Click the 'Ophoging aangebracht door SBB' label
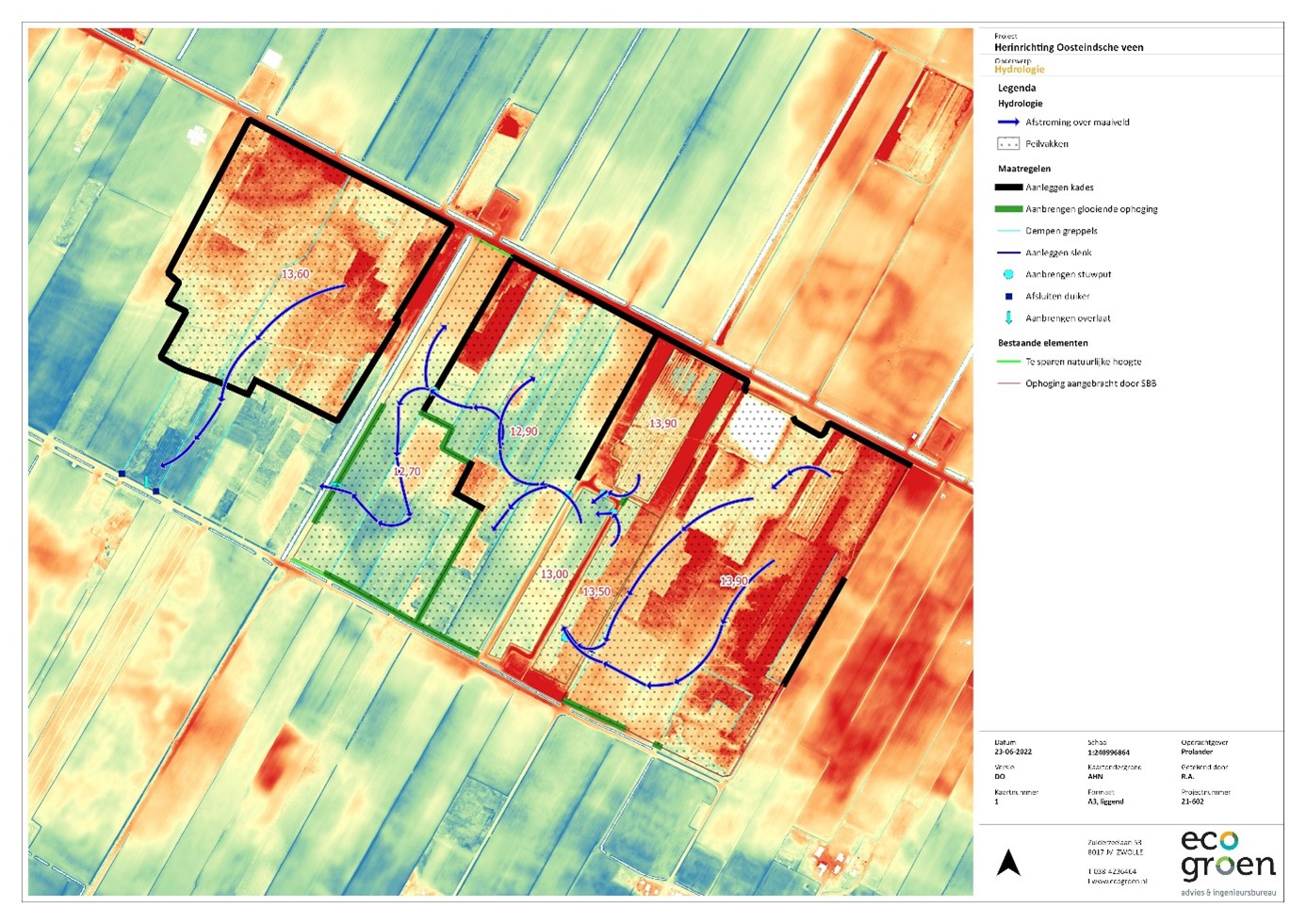The height and width of the screenshot is (924, 1306). [1090, 383]
